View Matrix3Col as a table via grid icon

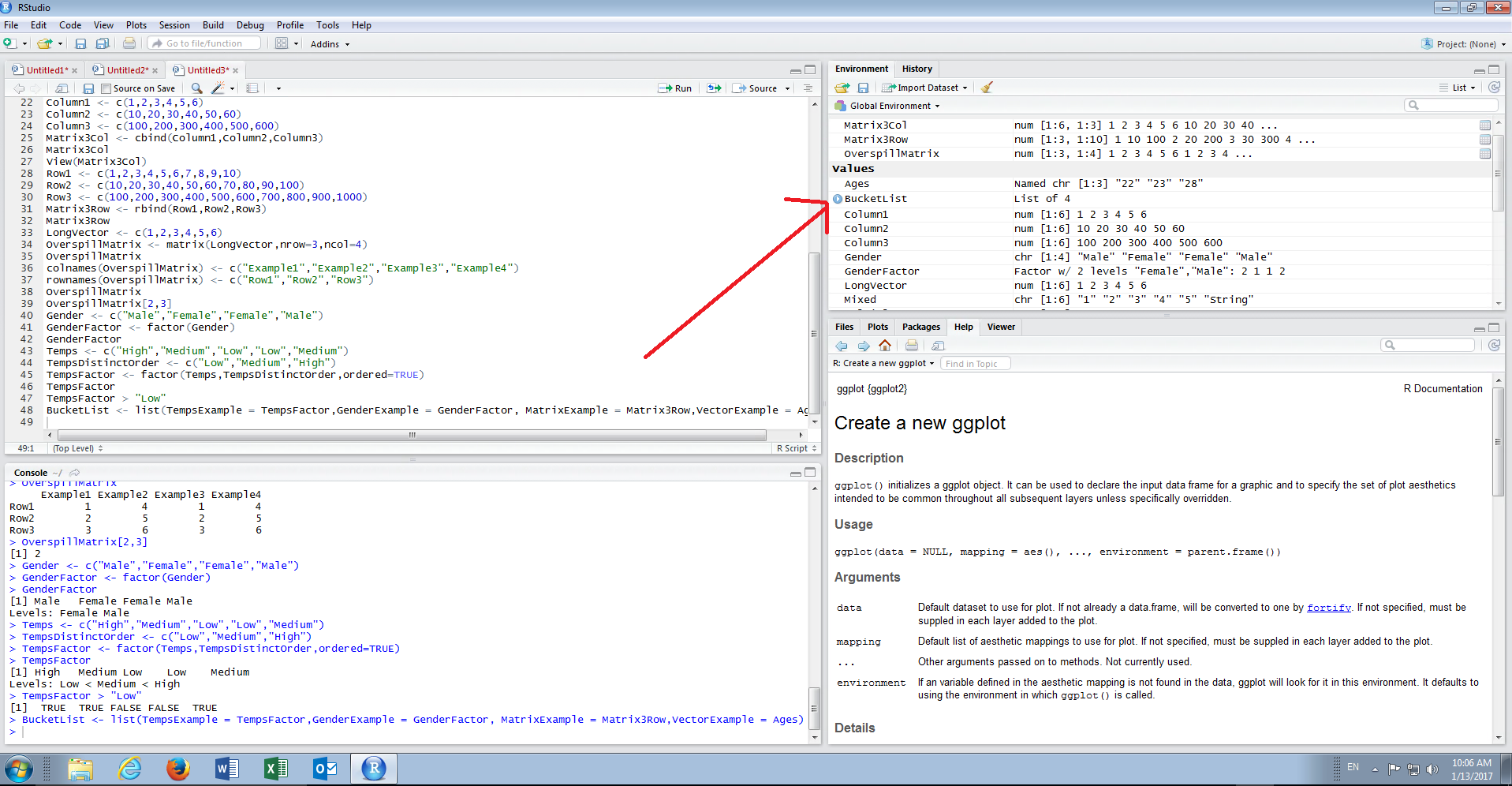(1485, 125)
